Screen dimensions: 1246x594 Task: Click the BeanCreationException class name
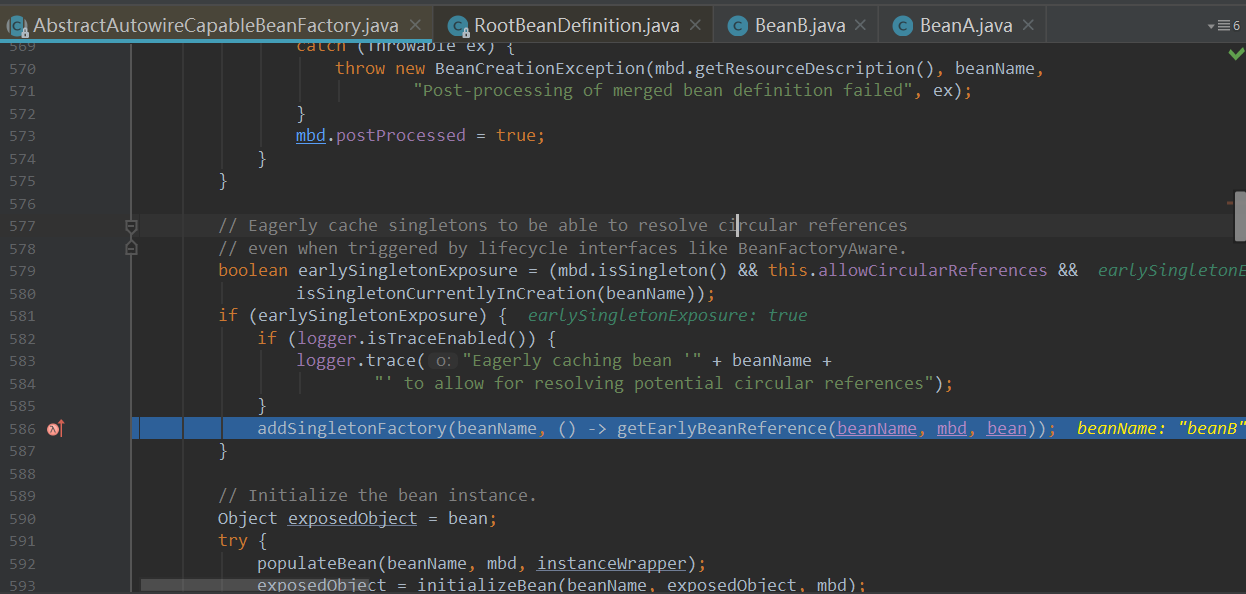click(539, 69)
